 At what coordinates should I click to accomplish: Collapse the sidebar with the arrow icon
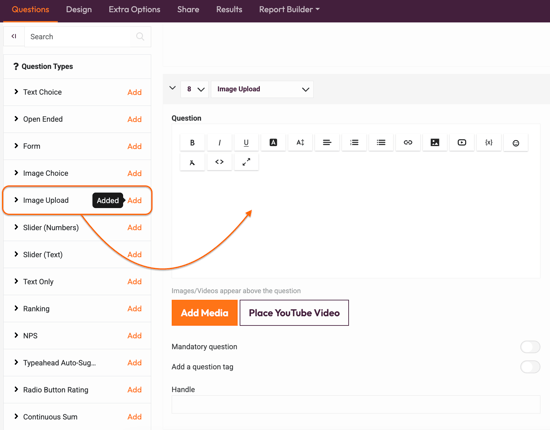14,36
